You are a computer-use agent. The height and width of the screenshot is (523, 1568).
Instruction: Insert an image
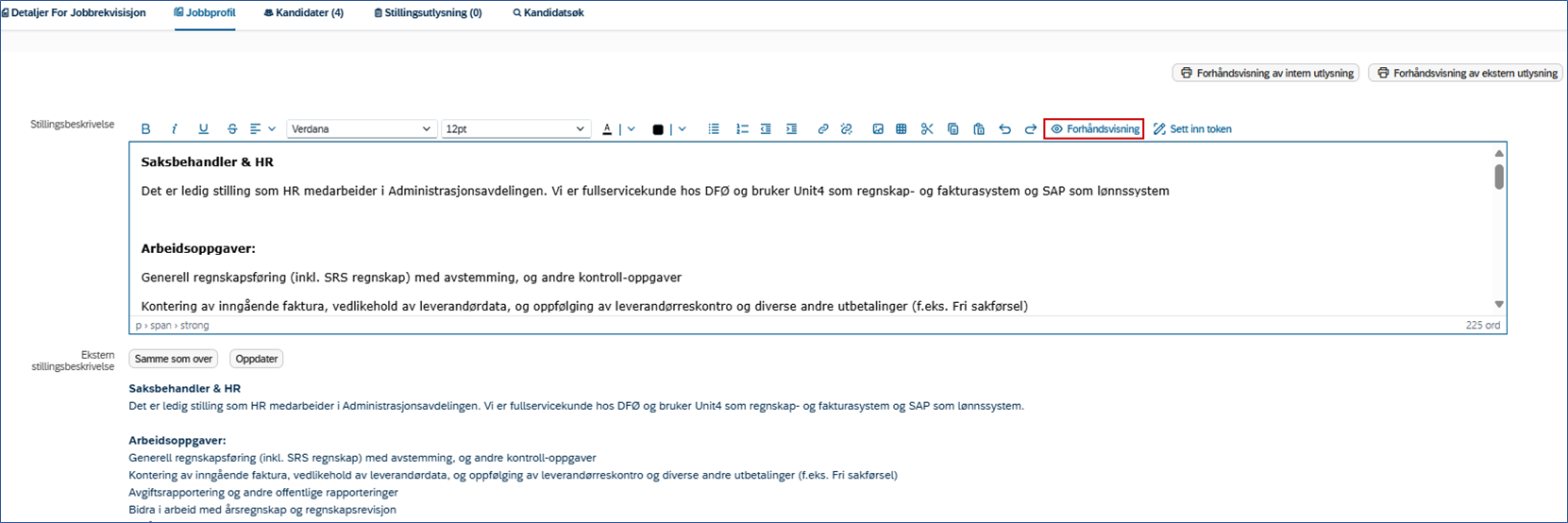[x=878, y=129]
